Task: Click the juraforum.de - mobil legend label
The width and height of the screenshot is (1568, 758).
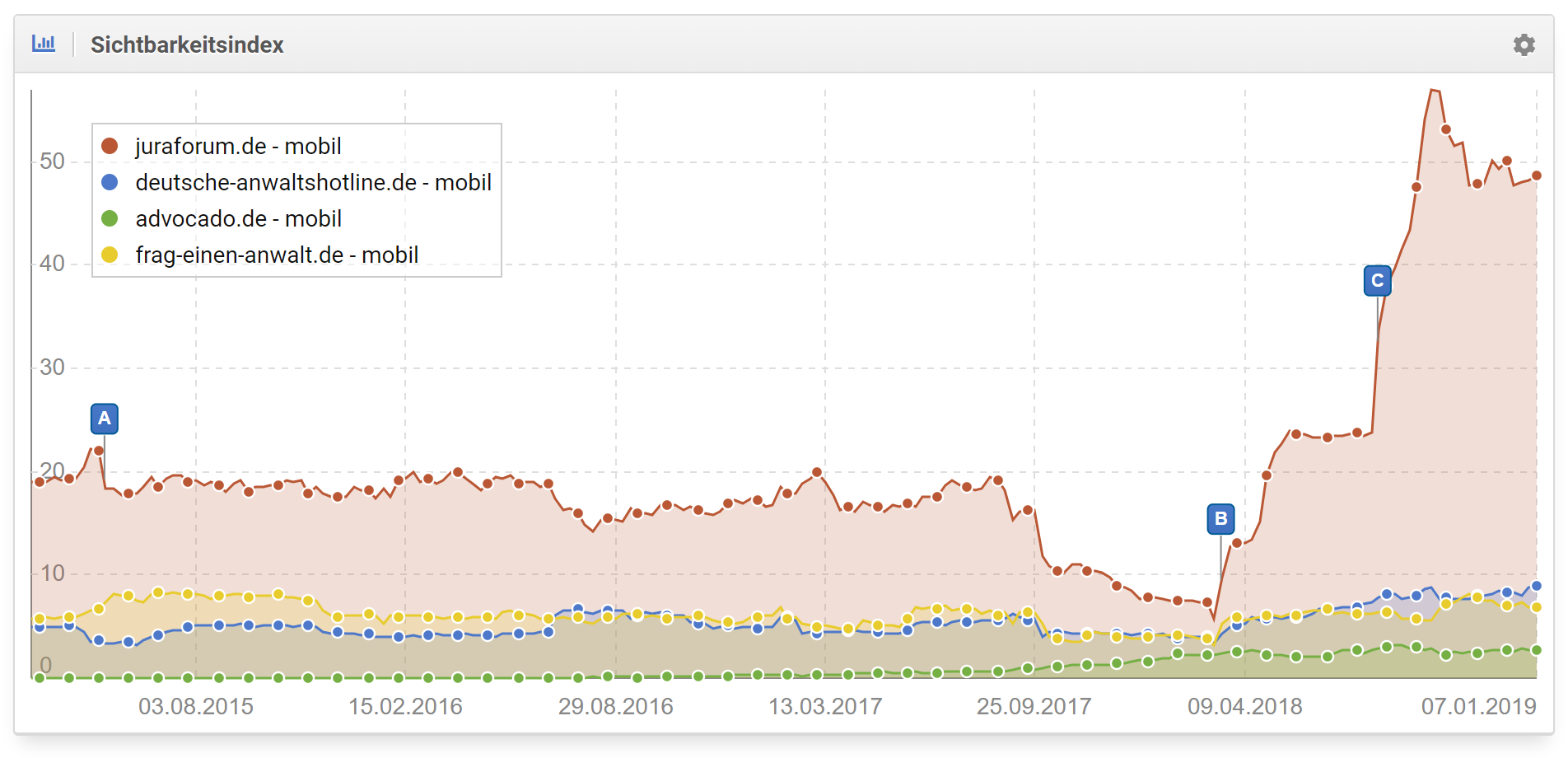Action: (x=238, y=146)
